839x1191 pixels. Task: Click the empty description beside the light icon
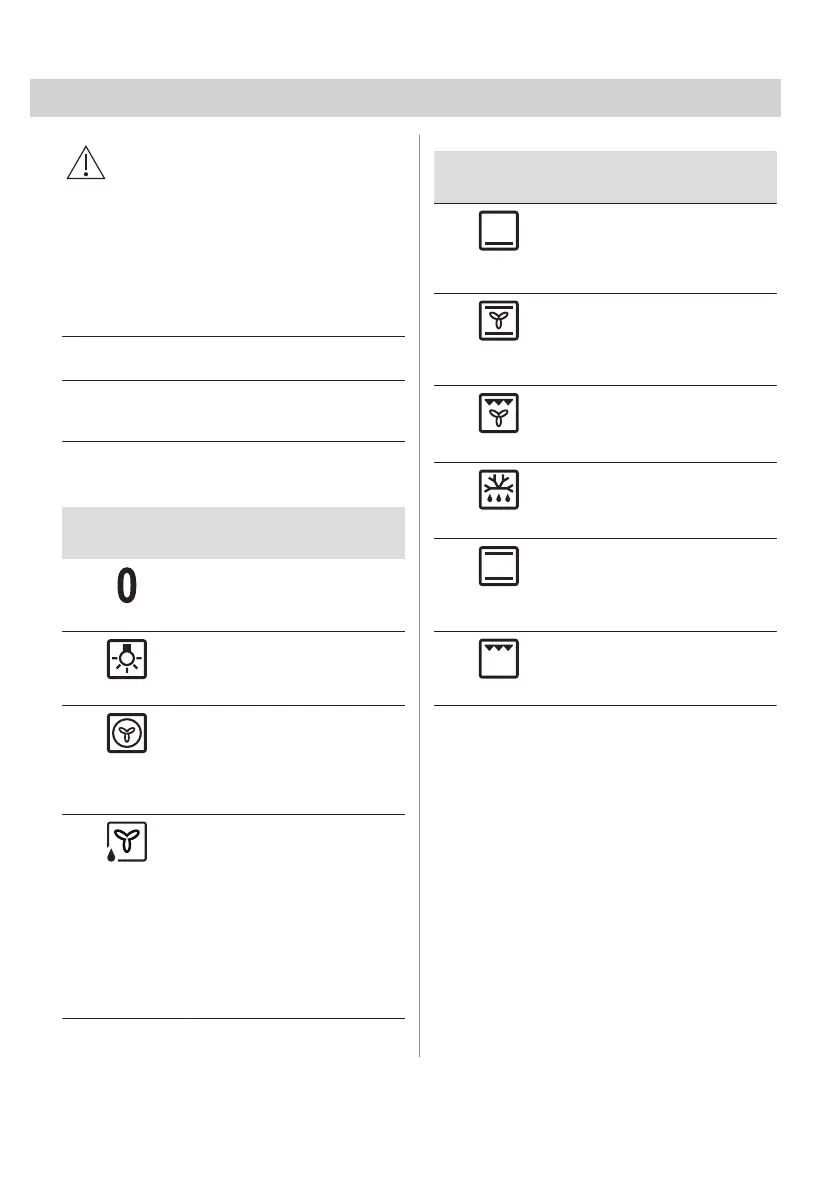coord(280,667)
